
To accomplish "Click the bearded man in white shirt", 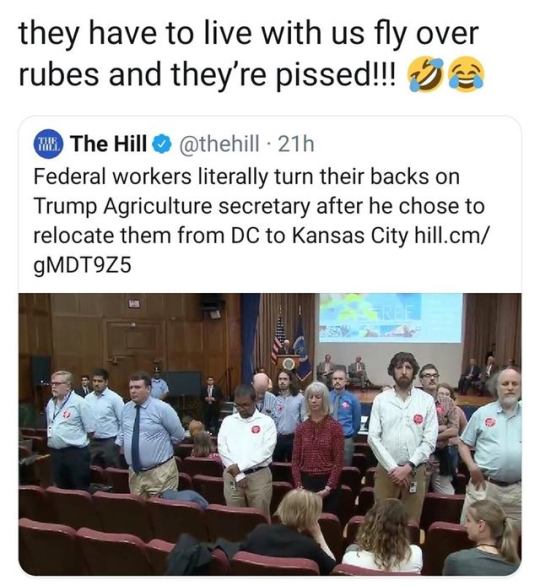I will 402,430.
